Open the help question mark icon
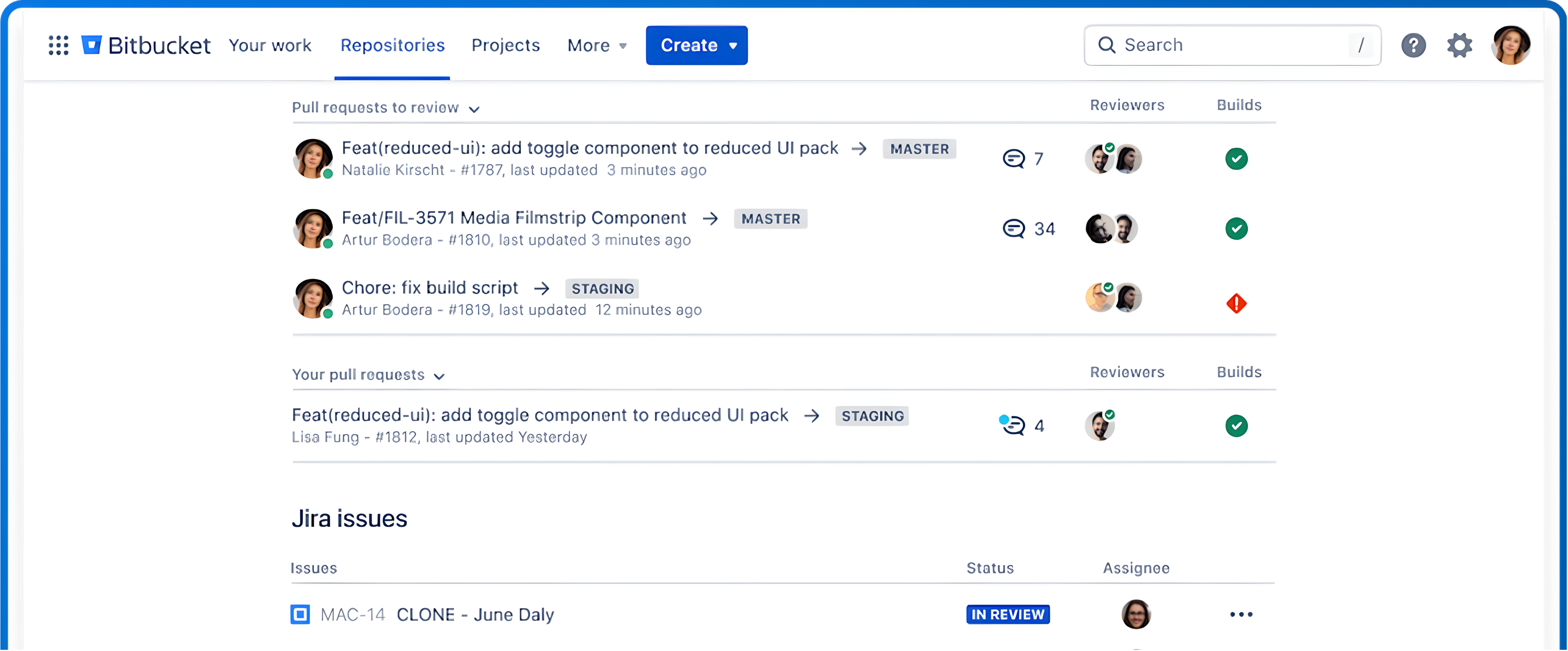Image resolution: width=1568 pixels, height=651 pixels. click(1413, 46)
